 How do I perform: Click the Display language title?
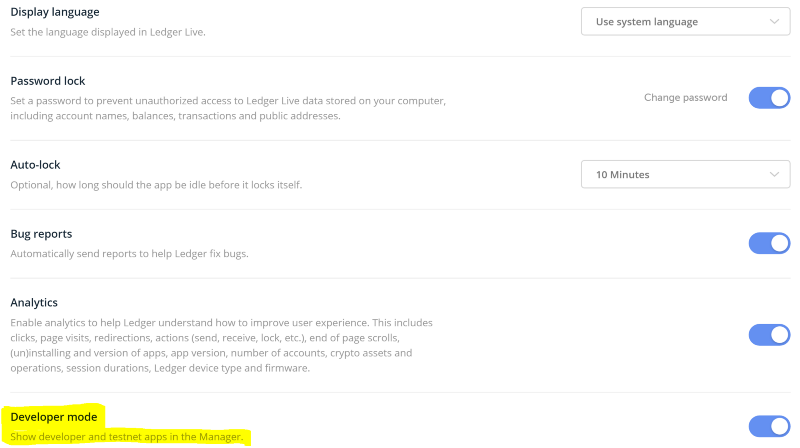[55, 12]
